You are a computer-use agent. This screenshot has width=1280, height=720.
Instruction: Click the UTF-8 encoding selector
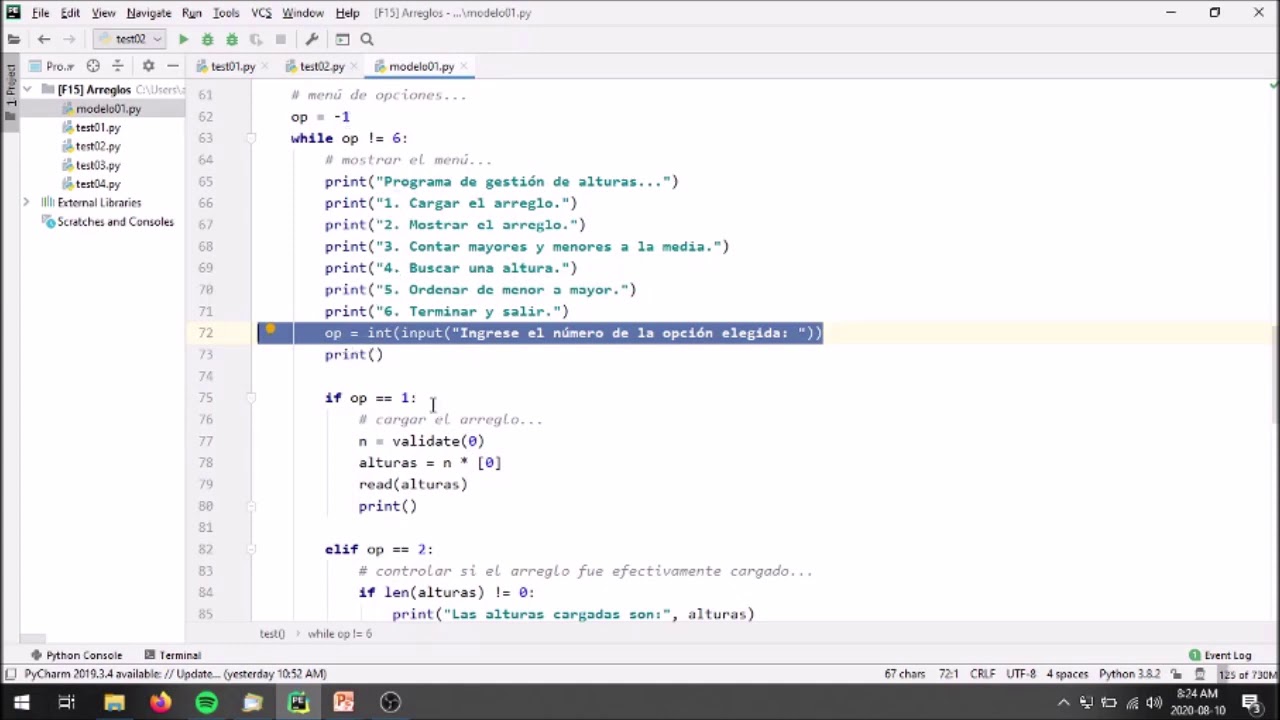(x=1021, y=674)
